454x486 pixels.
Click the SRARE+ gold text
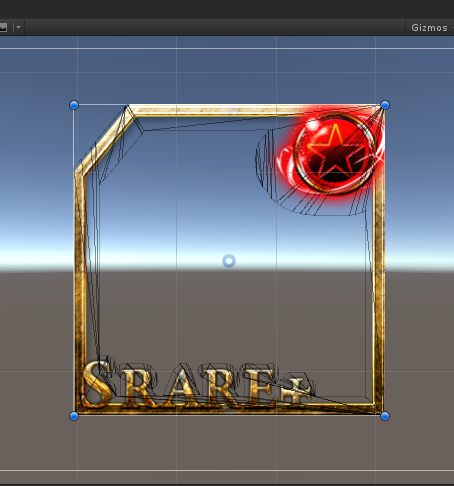[x=197, y=385]
